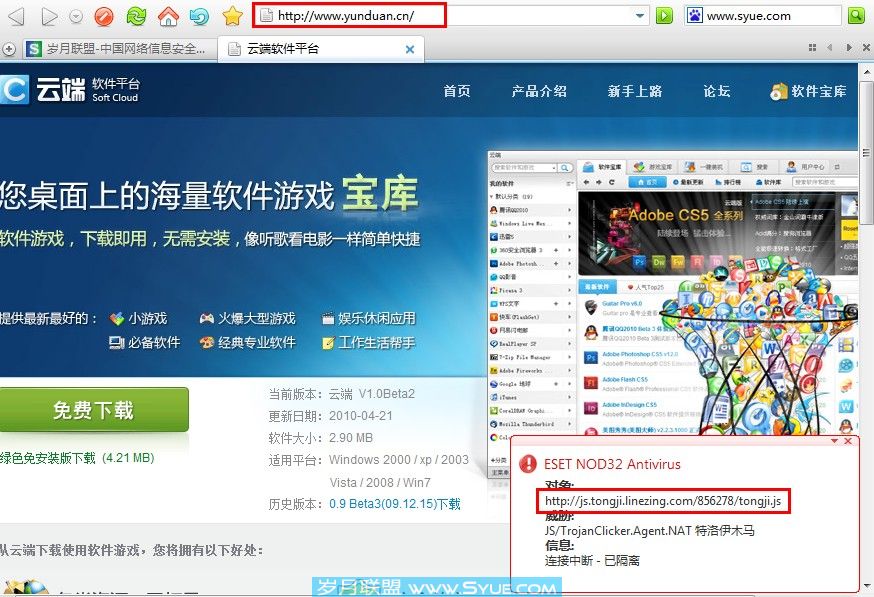Click the 云端 Soft Cloud logo
Image resolution: width=874 pixels, height=597 pixels.
tap(69, 90)
